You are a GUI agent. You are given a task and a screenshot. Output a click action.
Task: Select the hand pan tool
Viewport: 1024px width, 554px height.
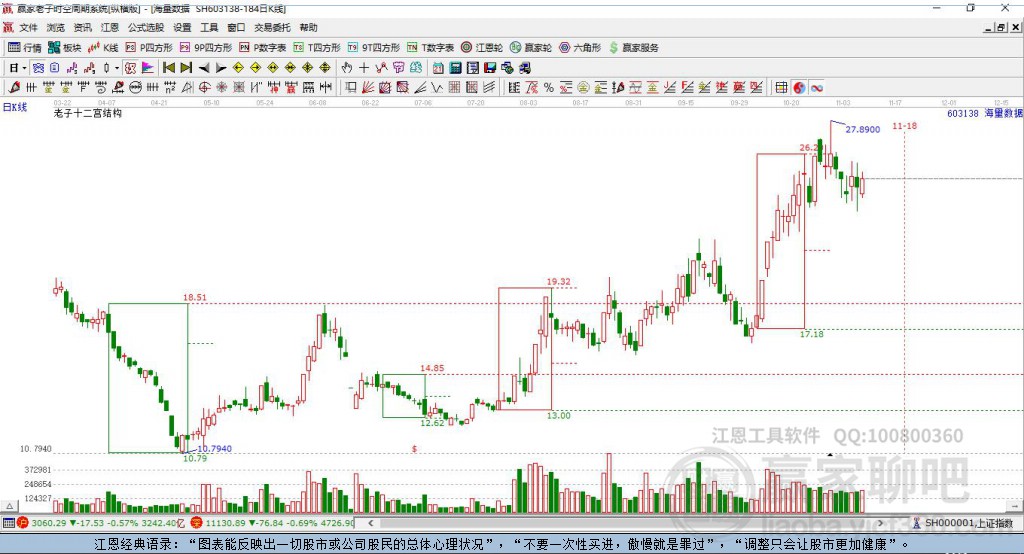point(347,68)
